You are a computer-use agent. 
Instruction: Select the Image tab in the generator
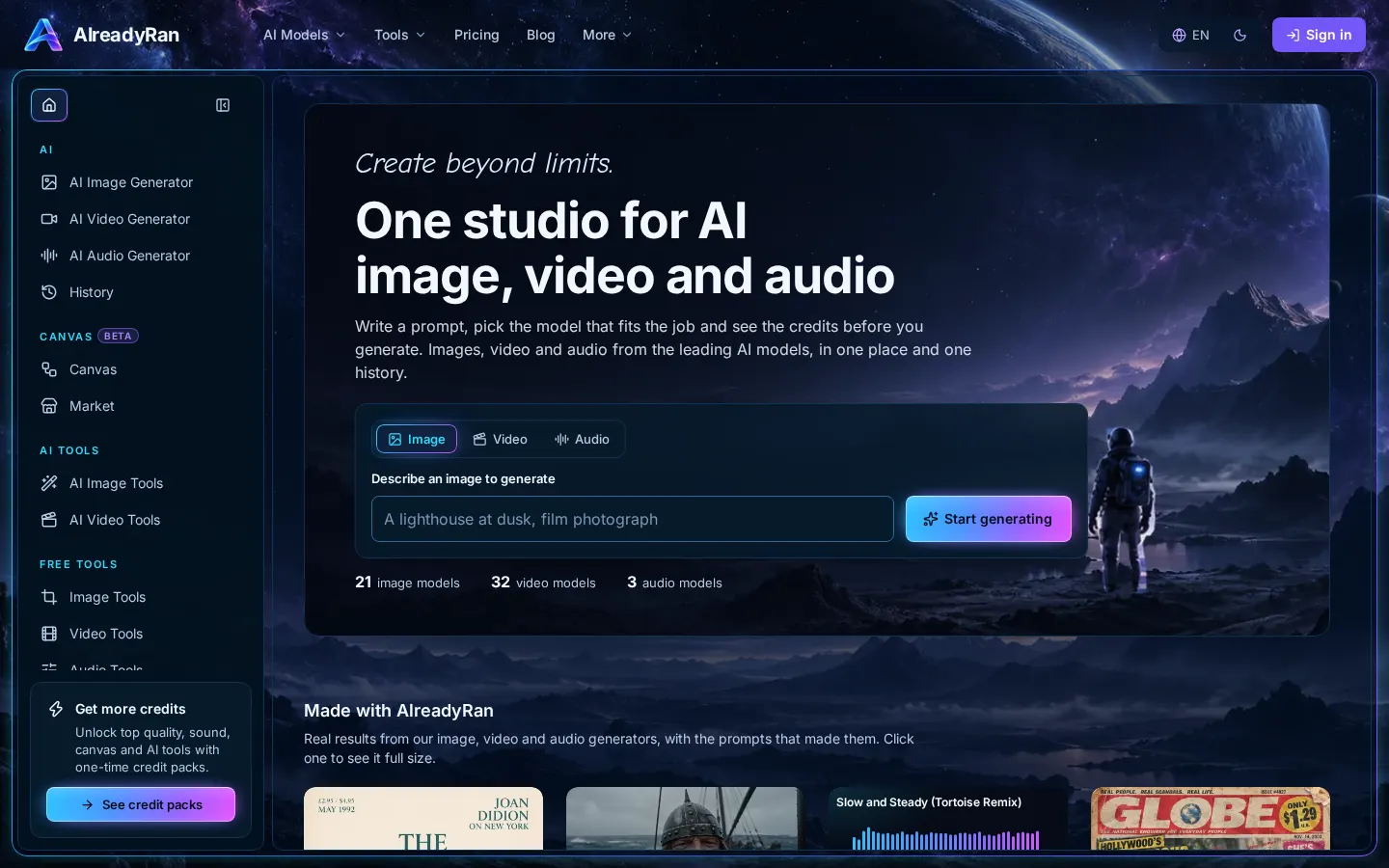tap(417, 439)
